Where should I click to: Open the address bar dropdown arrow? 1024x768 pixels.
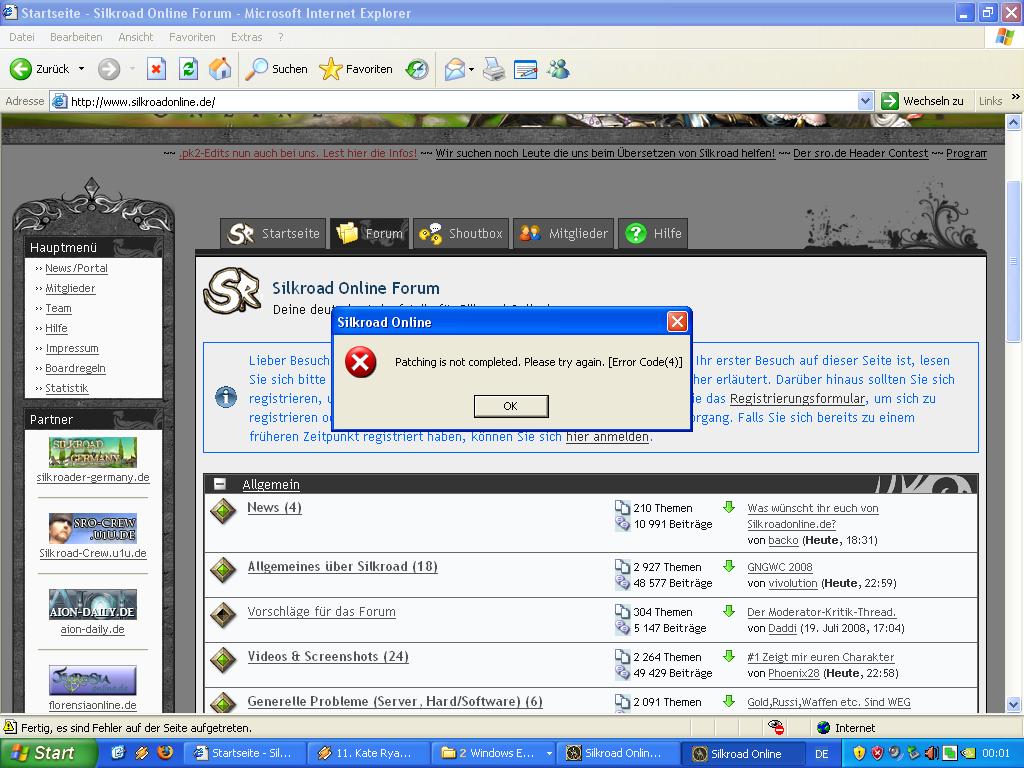866,101
